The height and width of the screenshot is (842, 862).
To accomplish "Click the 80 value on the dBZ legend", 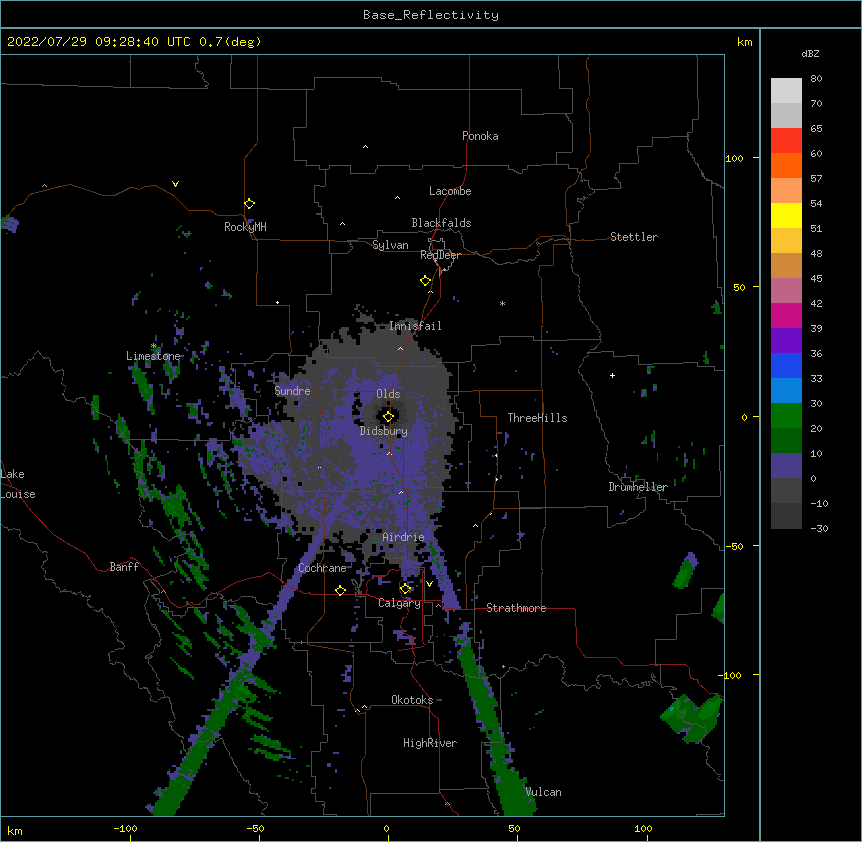I will tap(816, 79).
